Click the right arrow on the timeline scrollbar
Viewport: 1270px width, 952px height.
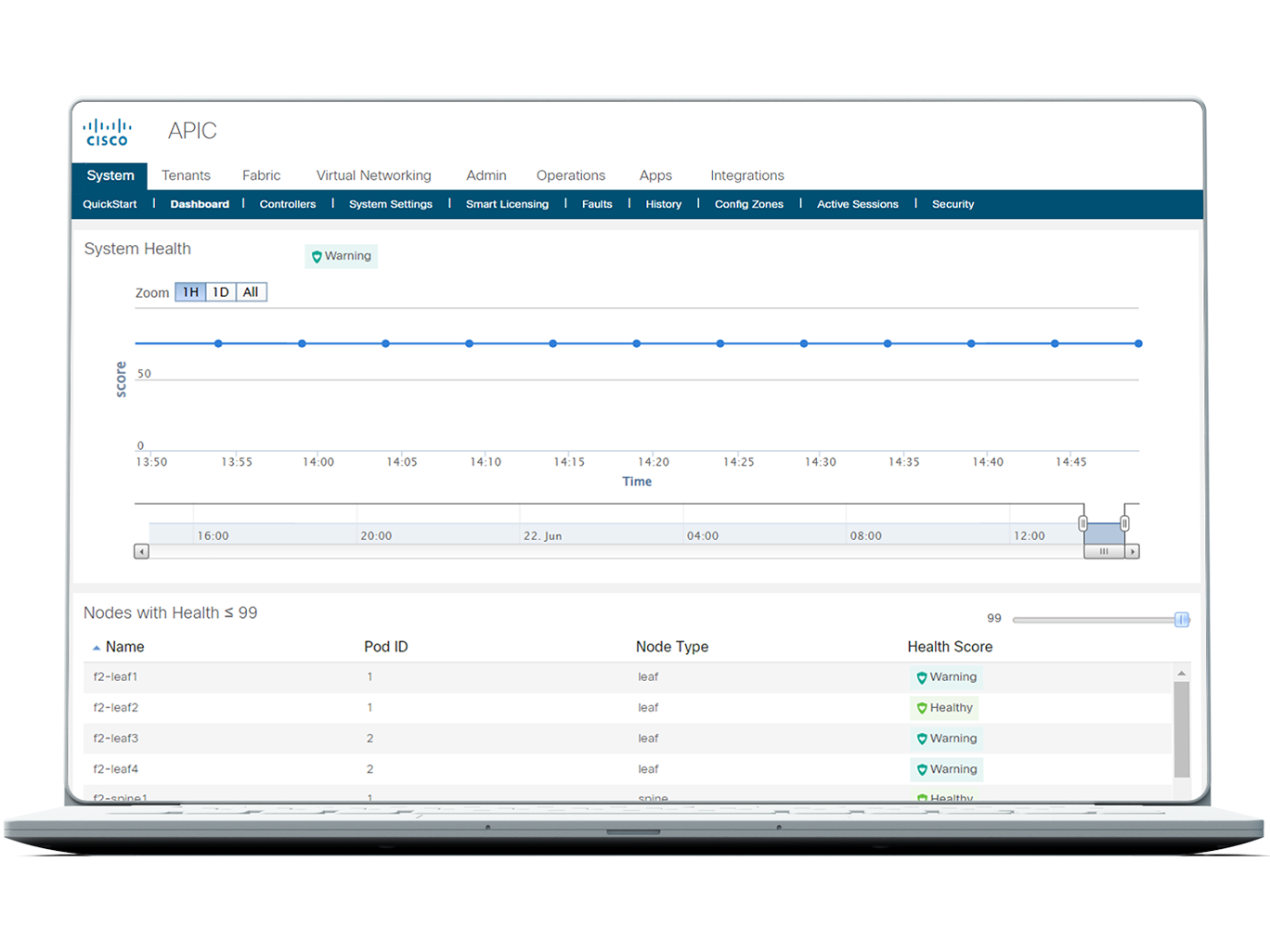point(1134,550)
